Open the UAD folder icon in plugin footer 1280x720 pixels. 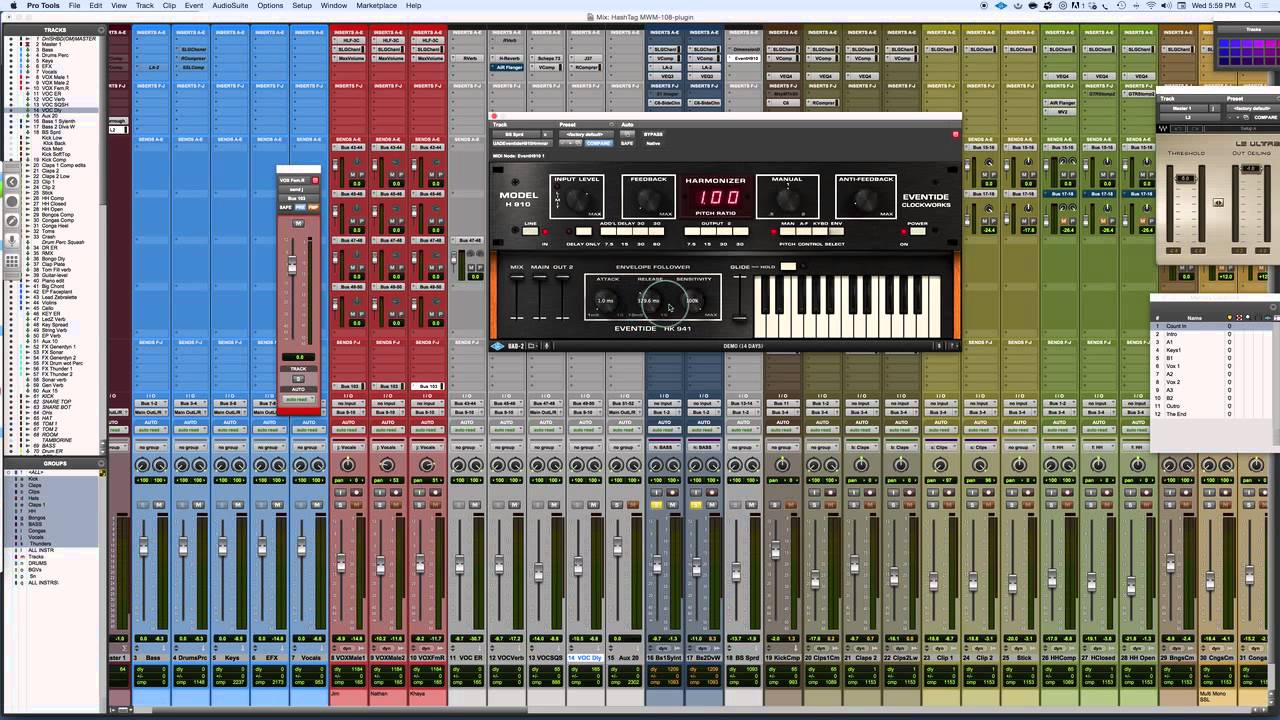[532, 346]
